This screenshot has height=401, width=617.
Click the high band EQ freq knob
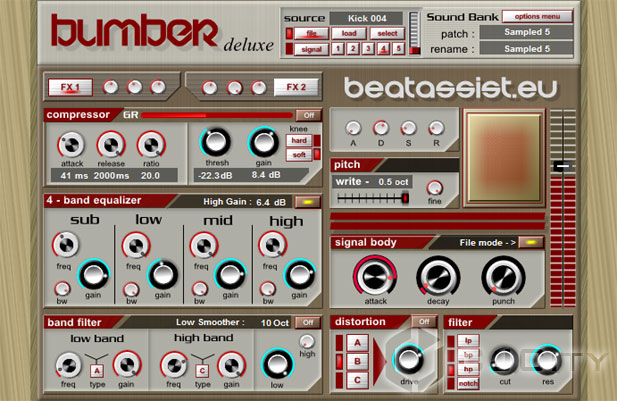point(272,245)
